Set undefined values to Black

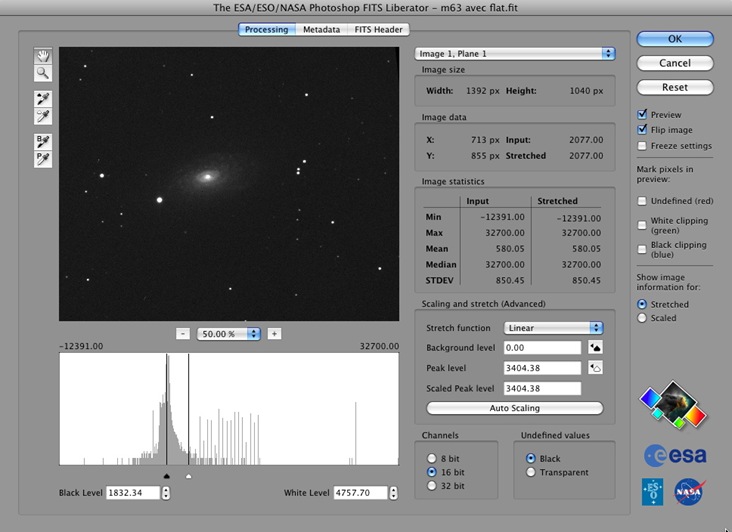click(x=531, y=458)
